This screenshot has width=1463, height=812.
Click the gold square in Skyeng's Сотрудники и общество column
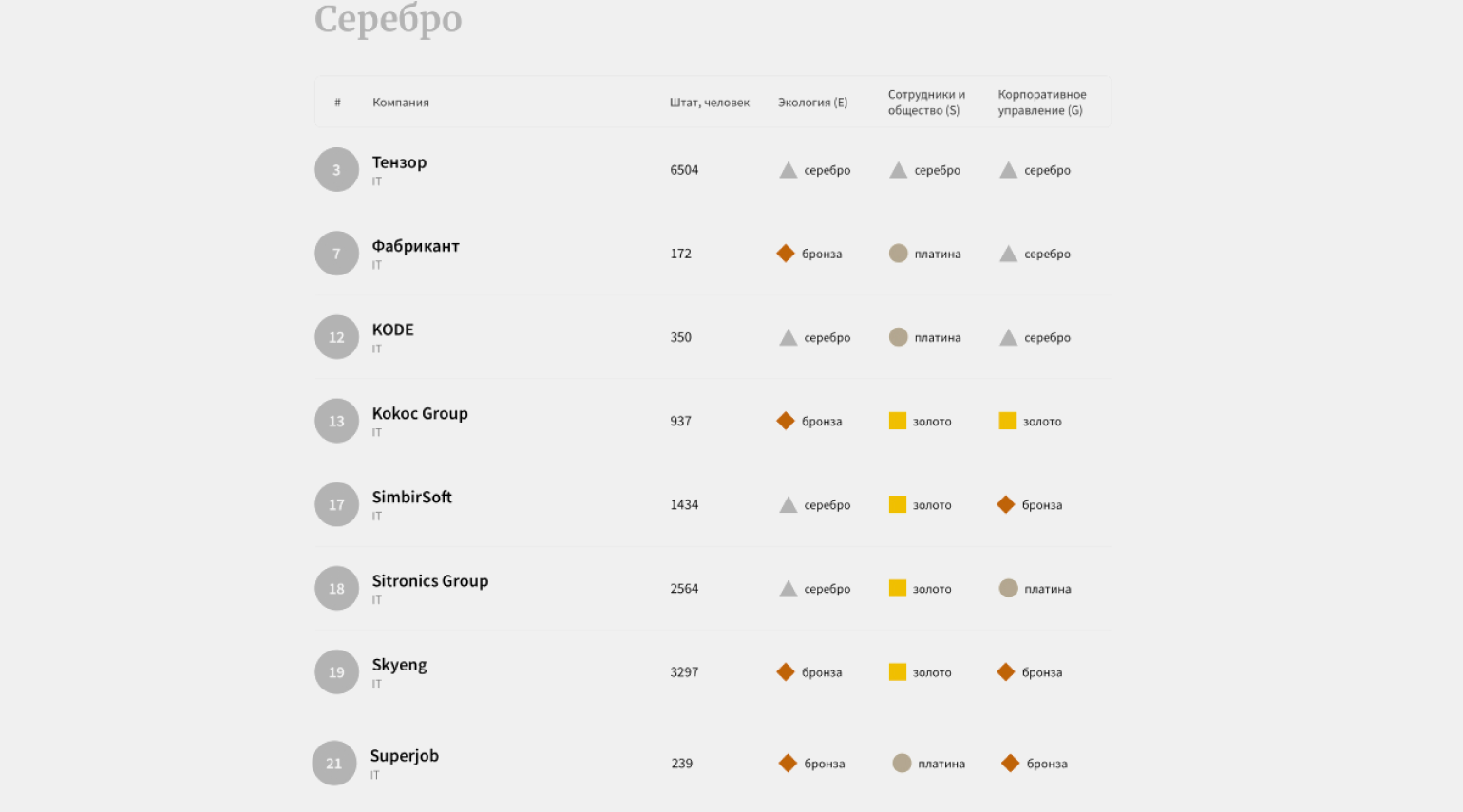pyautogui.click(x=897, y=672)
